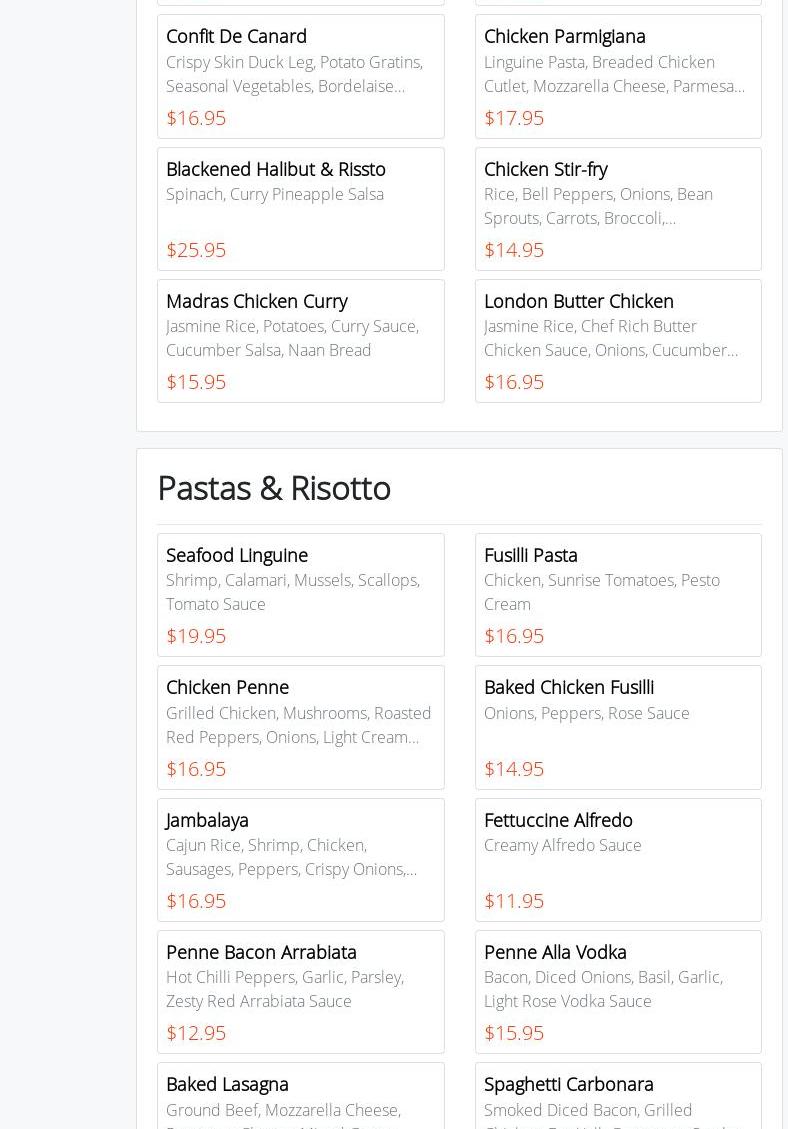Click the Jambalaya ingredients description text
The height and width of the screenshot is (1129, 788).
click(291, 857)
